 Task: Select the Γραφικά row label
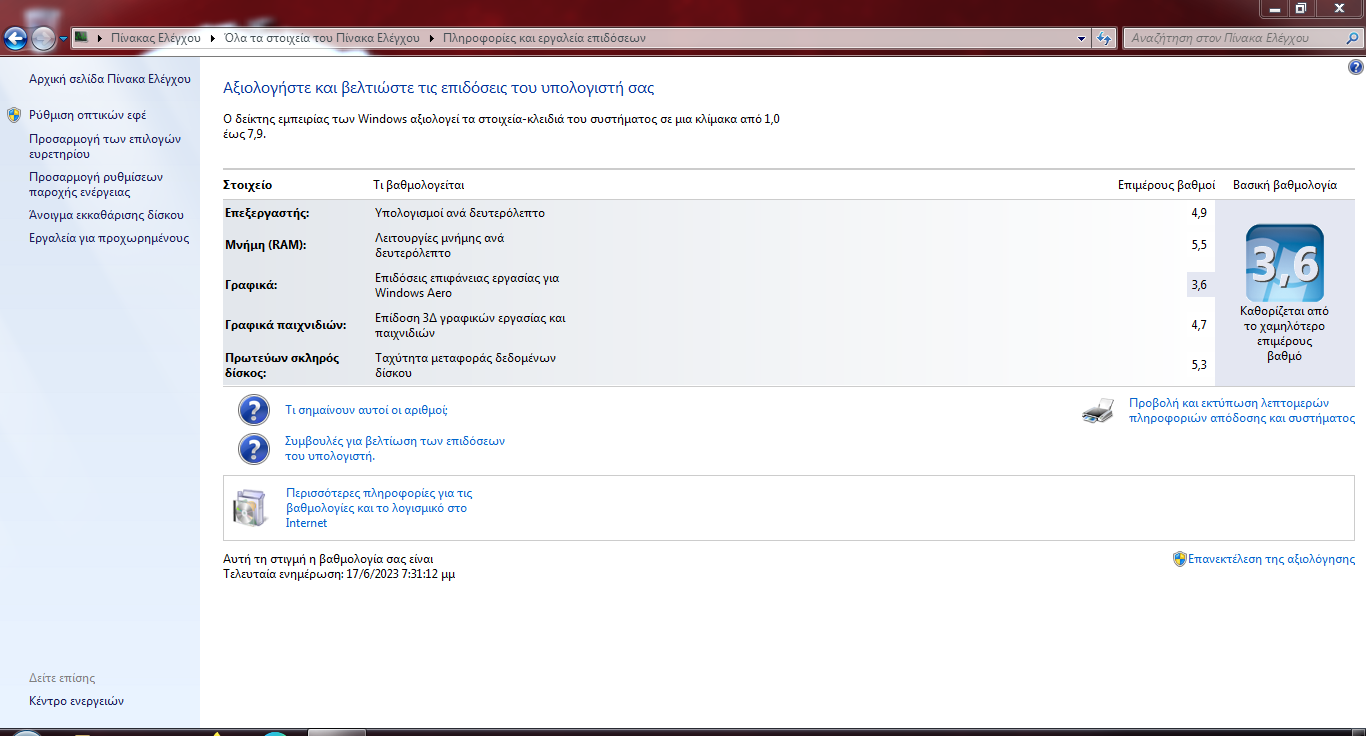point(251,285)
